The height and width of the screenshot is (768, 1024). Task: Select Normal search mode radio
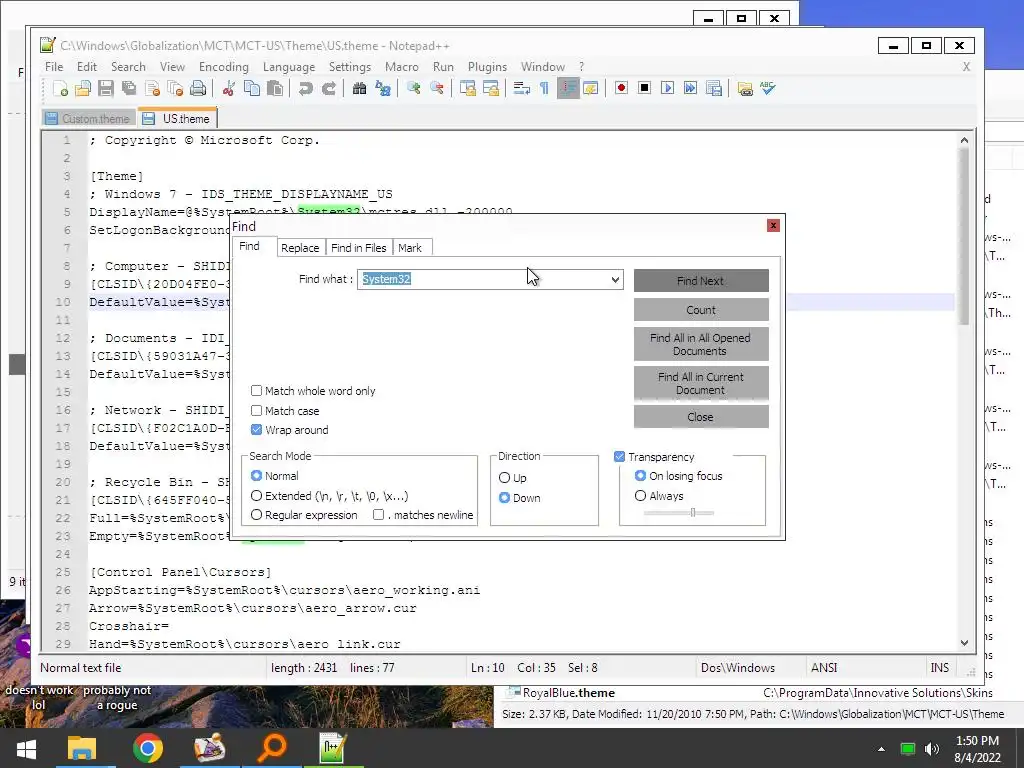coord(257,476)
